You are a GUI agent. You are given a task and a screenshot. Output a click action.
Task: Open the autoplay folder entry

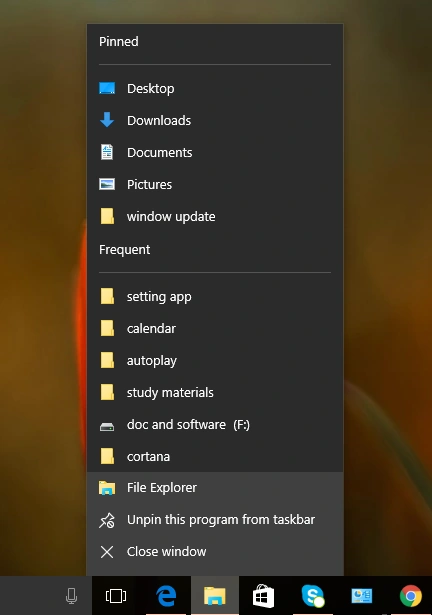pyautogui.click(x=215, y=360)
